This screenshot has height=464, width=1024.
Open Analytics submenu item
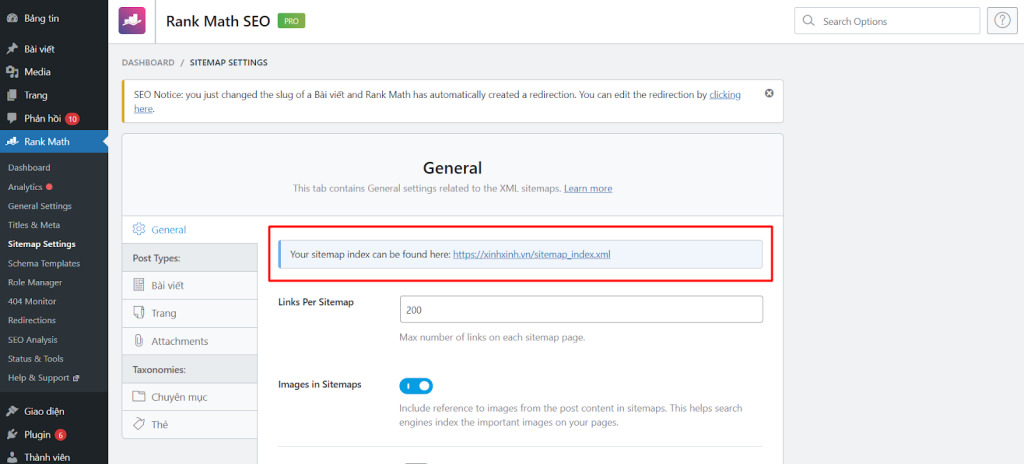click(x=25, y=187)
